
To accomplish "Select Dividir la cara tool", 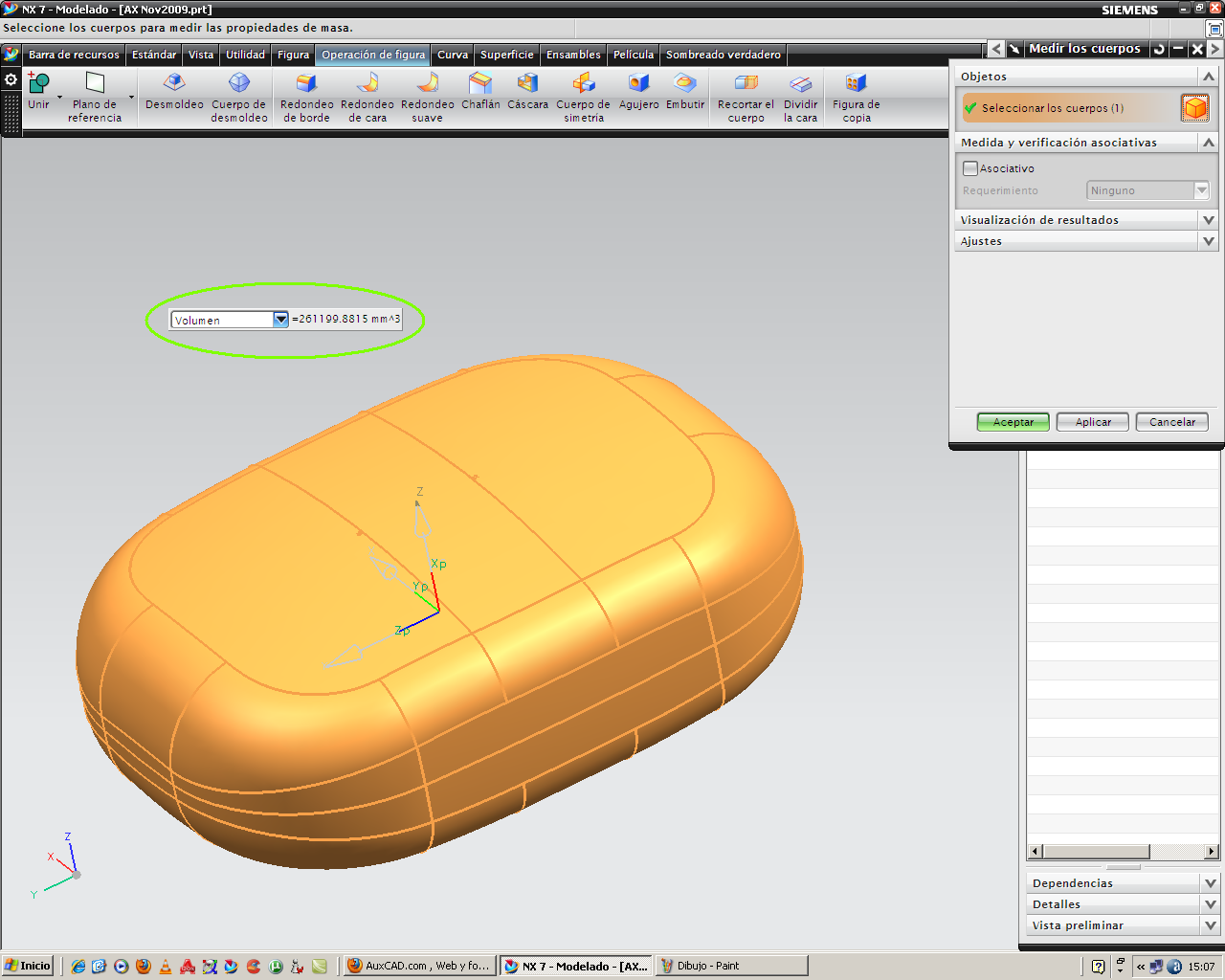I will tap(800, 98).
